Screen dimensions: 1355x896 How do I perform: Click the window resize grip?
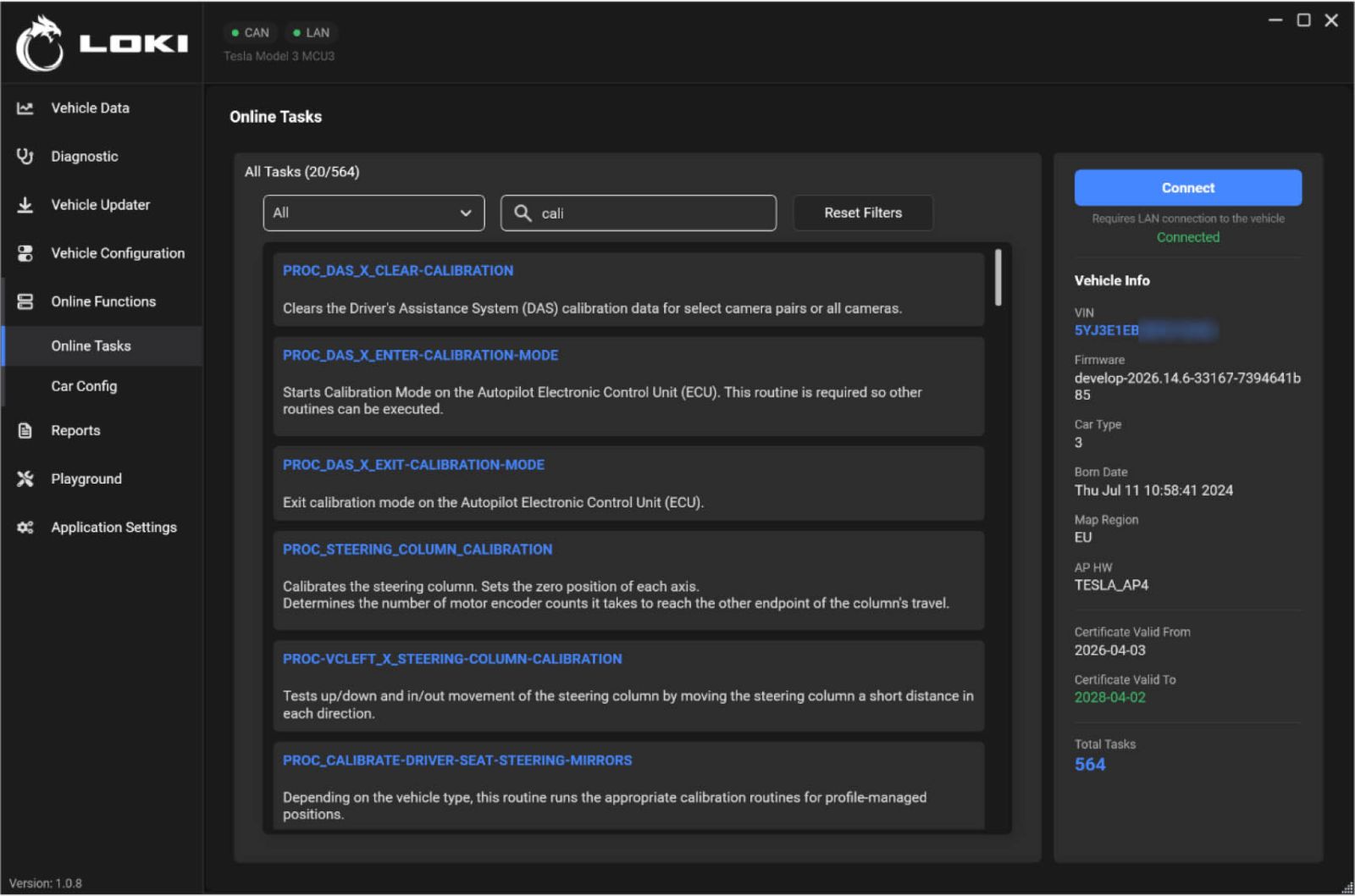(x=1347, y=887)
